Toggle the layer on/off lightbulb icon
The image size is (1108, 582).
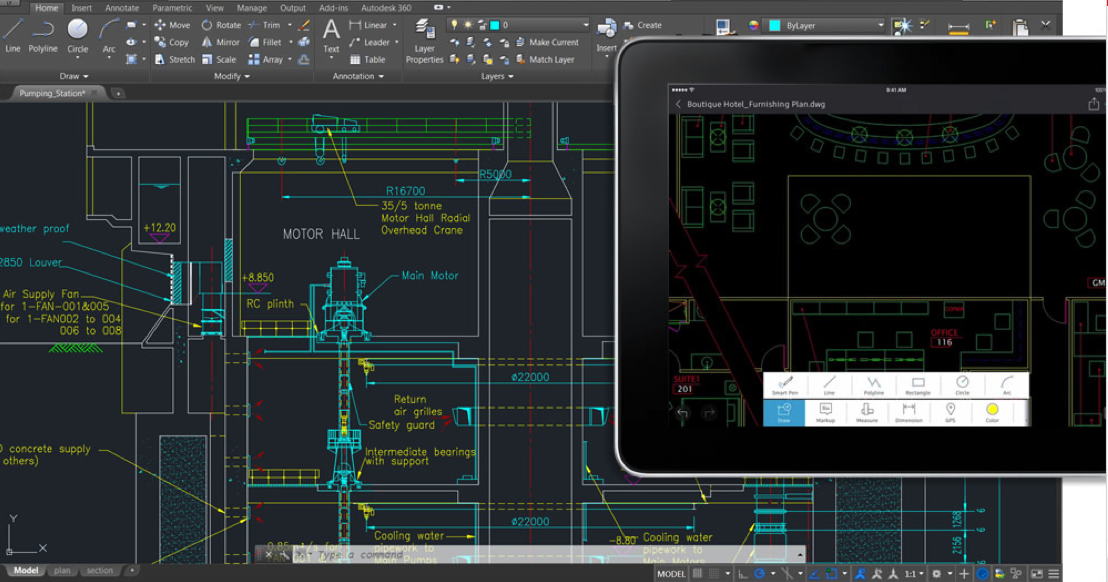[454, 25]
